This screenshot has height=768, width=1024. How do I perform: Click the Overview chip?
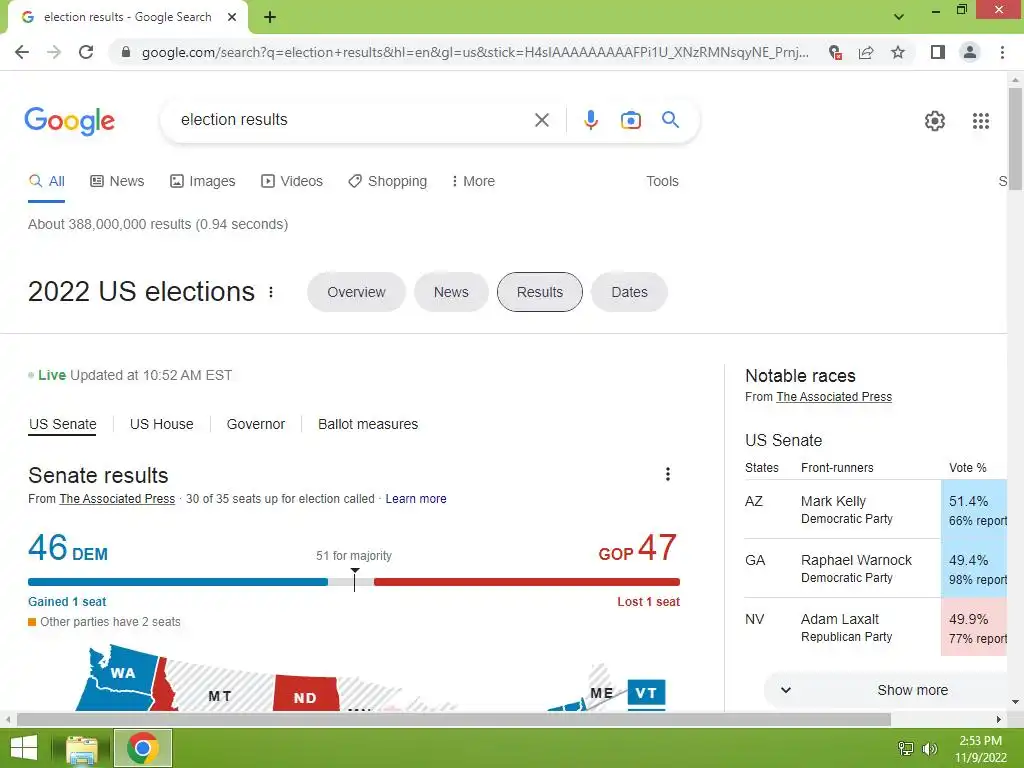pos(356,292)
